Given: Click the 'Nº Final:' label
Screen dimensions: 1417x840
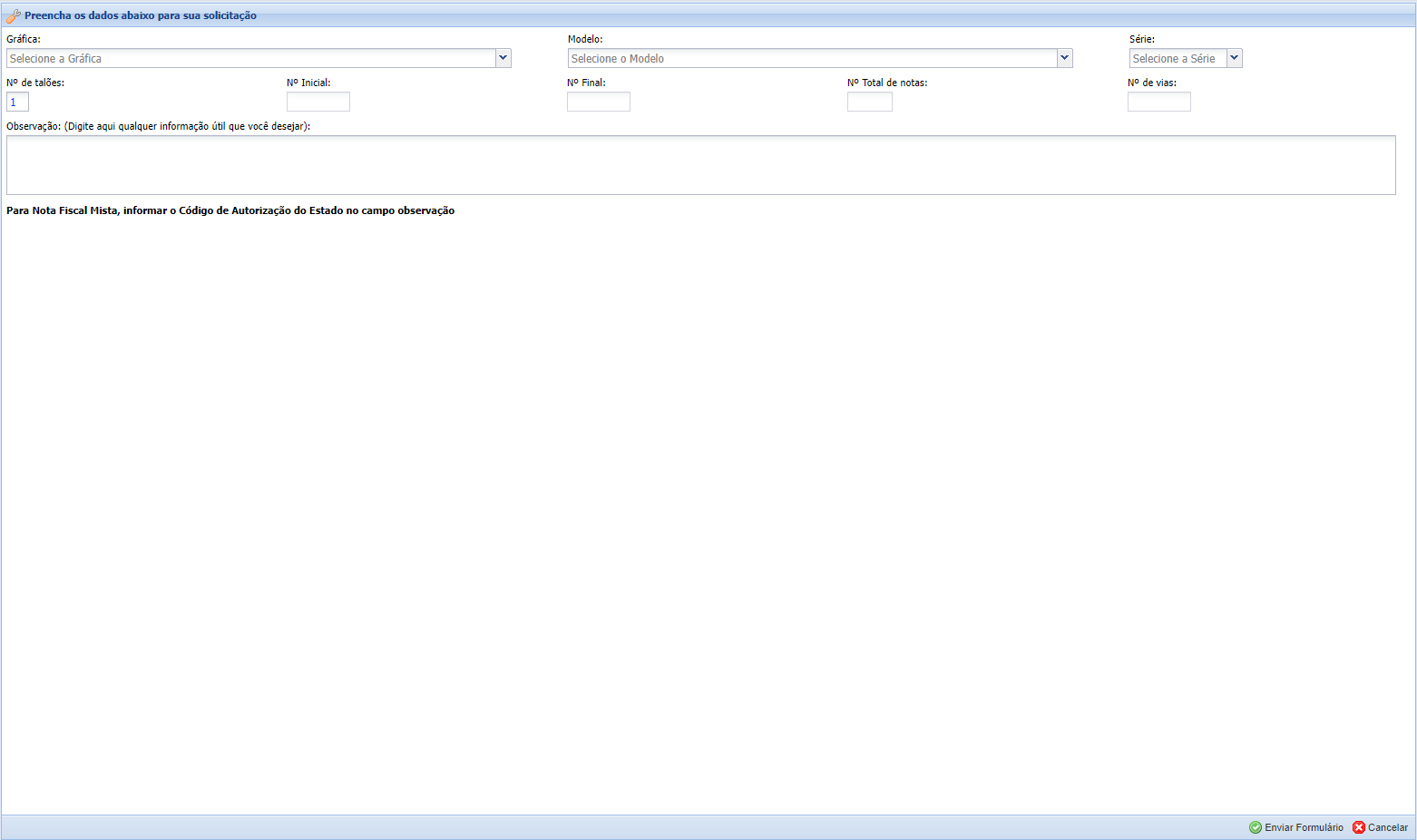Looking at the screenshot, I should 586,83.
